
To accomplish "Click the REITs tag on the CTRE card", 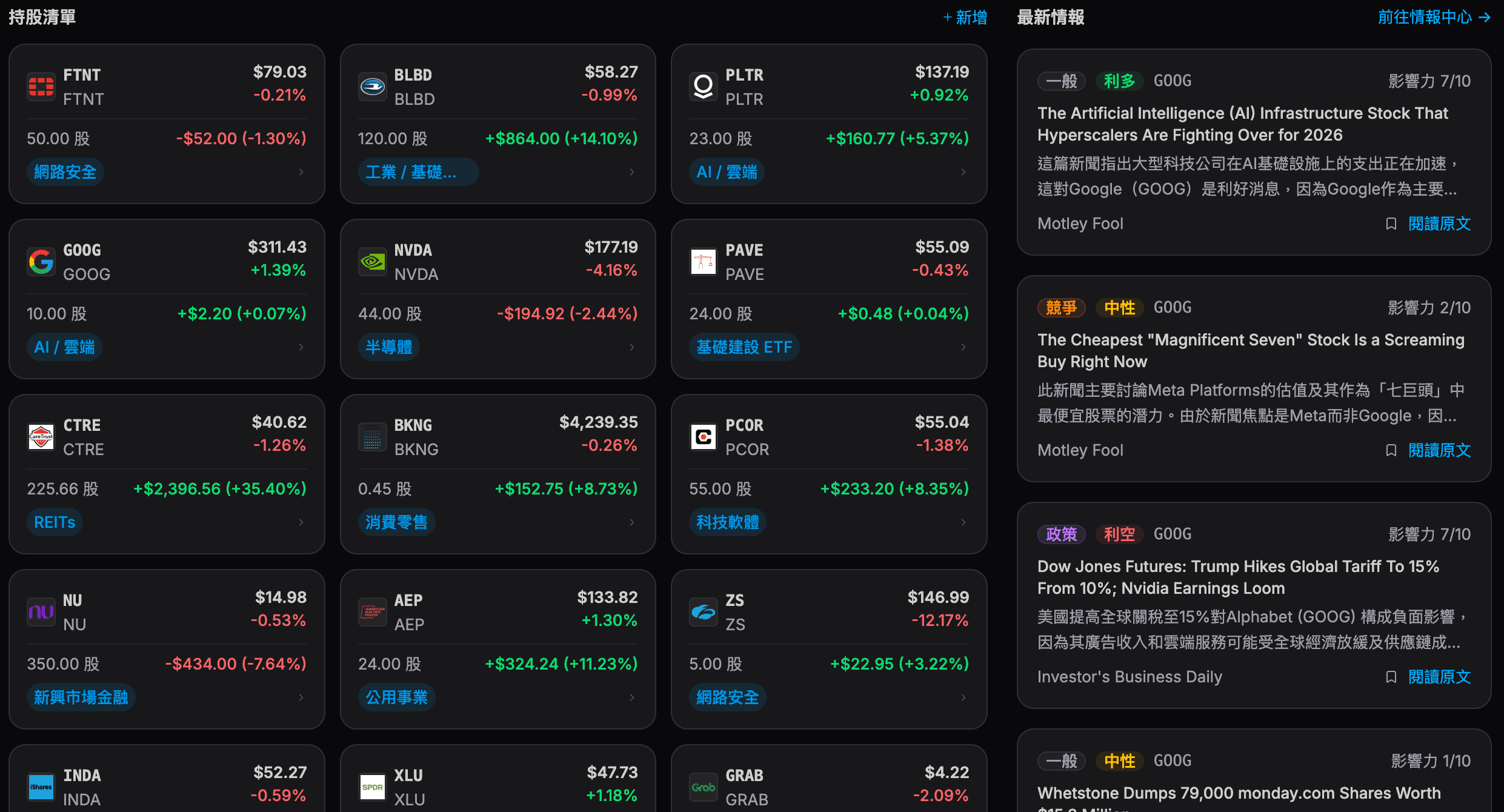I will coord(55,522).
